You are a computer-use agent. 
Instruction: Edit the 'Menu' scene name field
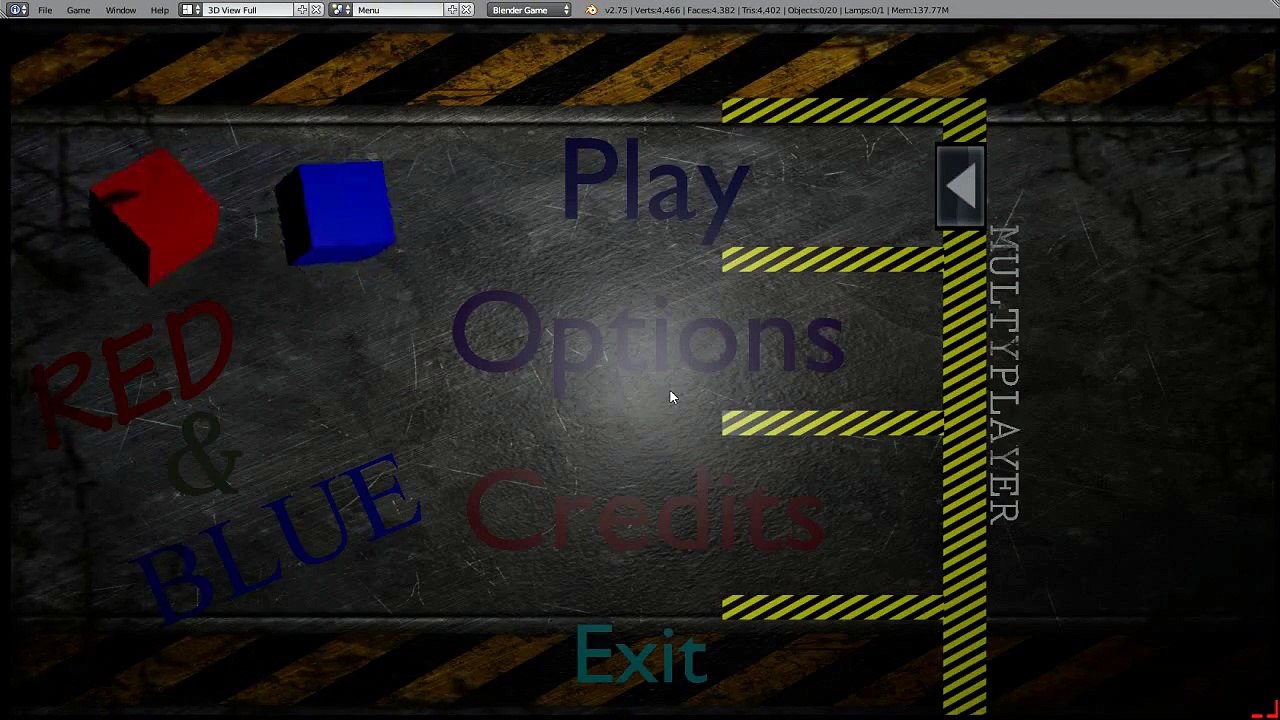pyautogui.click(x=399, y=10)
